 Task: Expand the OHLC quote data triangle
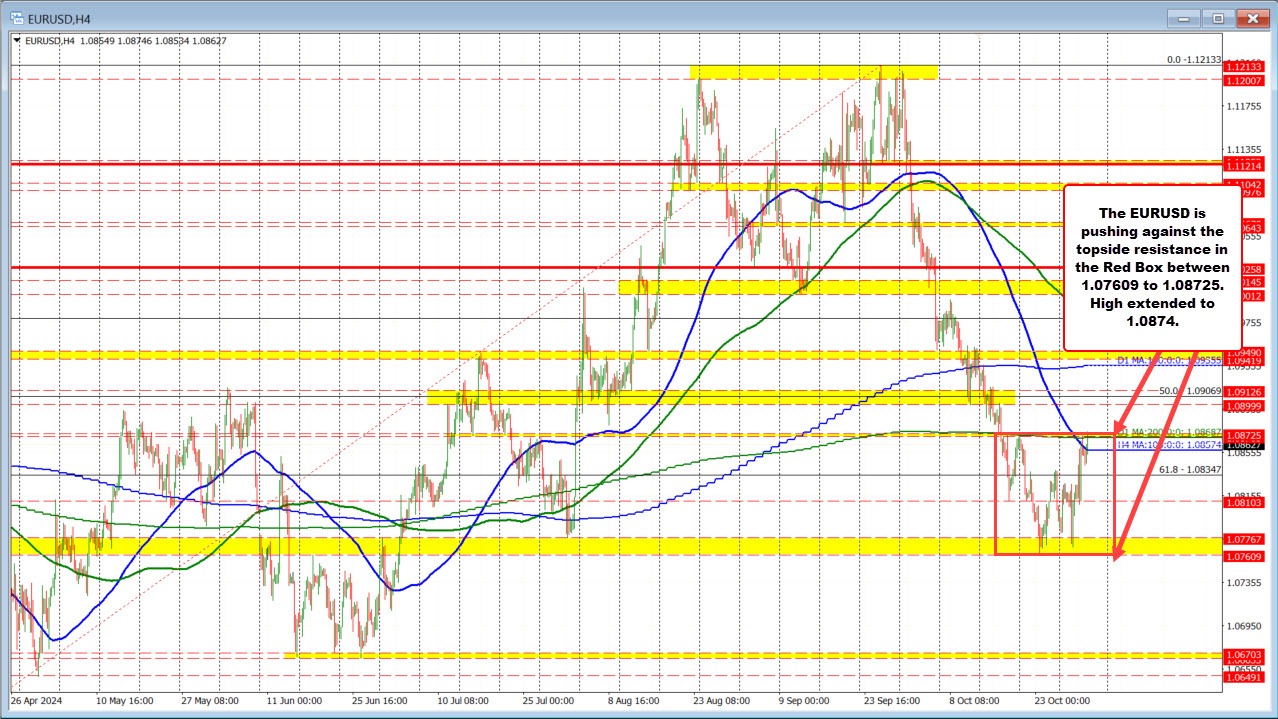(17, 41)
